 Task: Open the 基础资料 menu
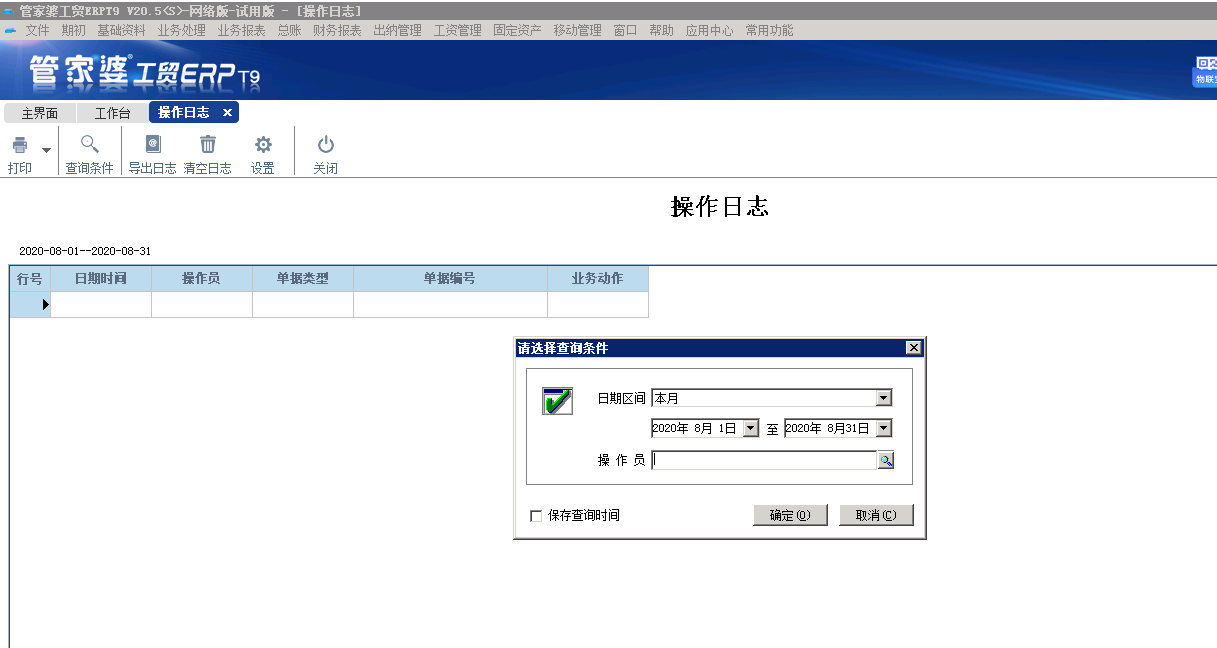click(x=121, y=30)
